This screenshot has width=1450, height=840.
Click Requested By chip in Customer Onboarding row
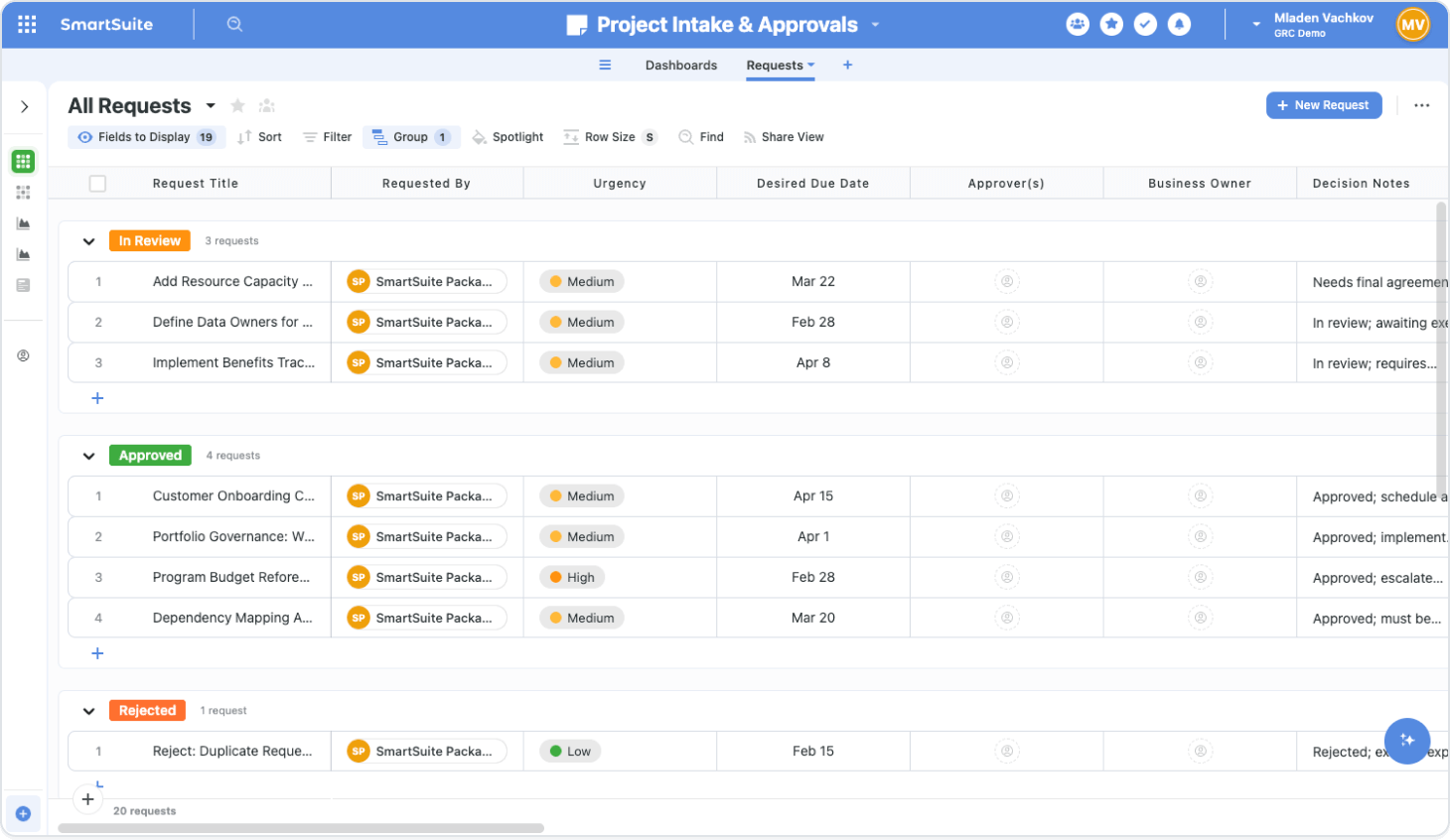[427, 496]
